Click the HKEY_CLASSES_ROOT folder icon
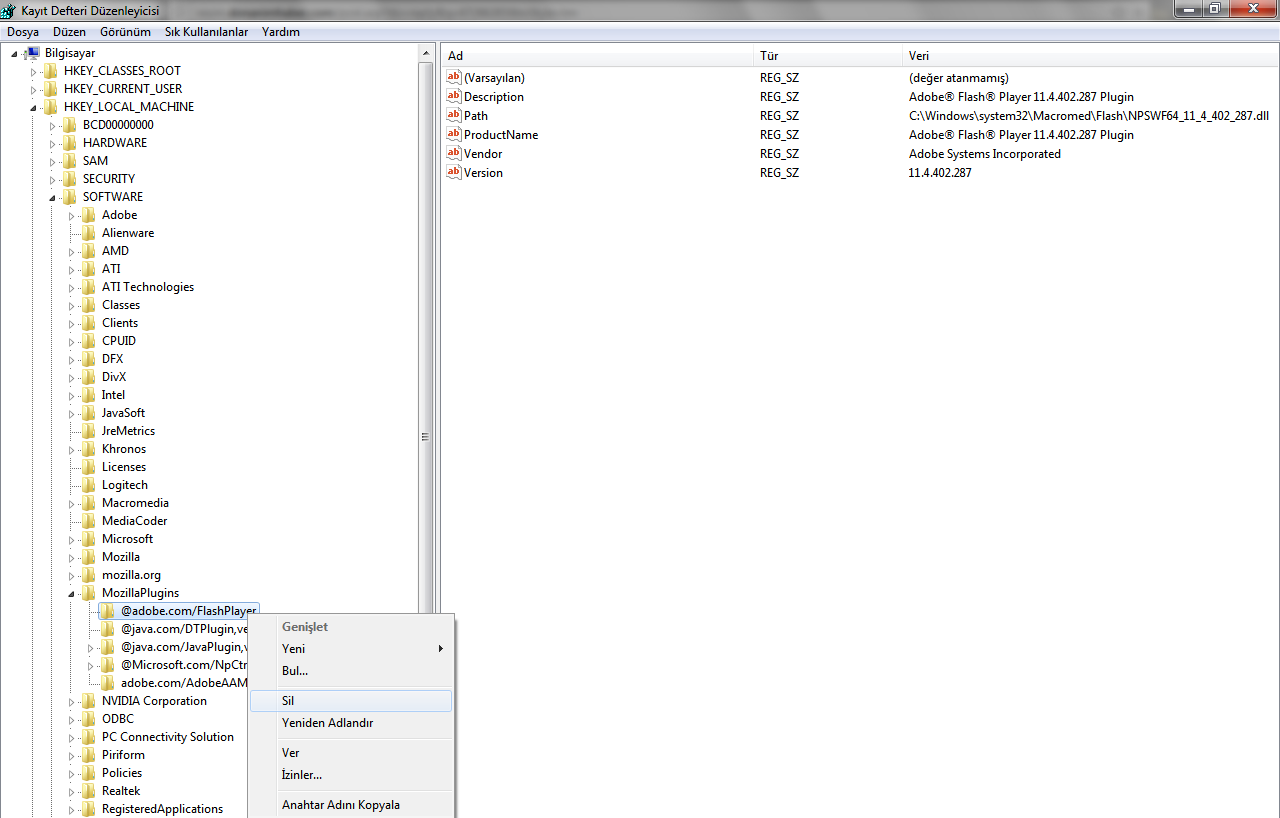Image resolution: width=1280 pixels, height=818 pixels. click(51, 71)
